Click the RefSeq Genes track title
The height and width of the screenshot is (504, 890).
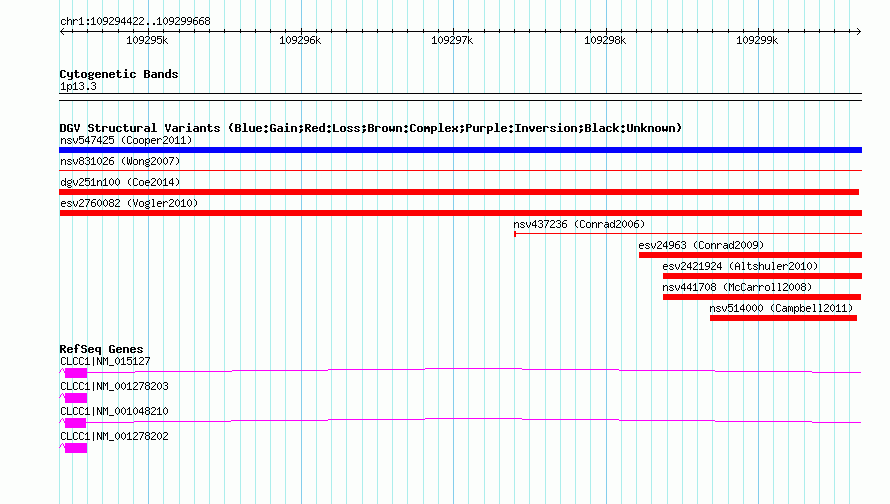pos(101,349)
